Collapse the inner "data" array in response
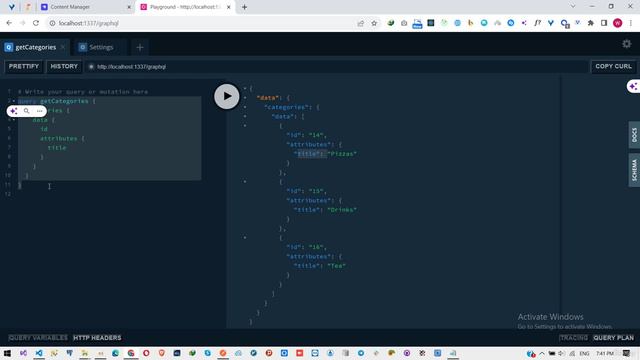The image size is (640, 360). (245, 116)
